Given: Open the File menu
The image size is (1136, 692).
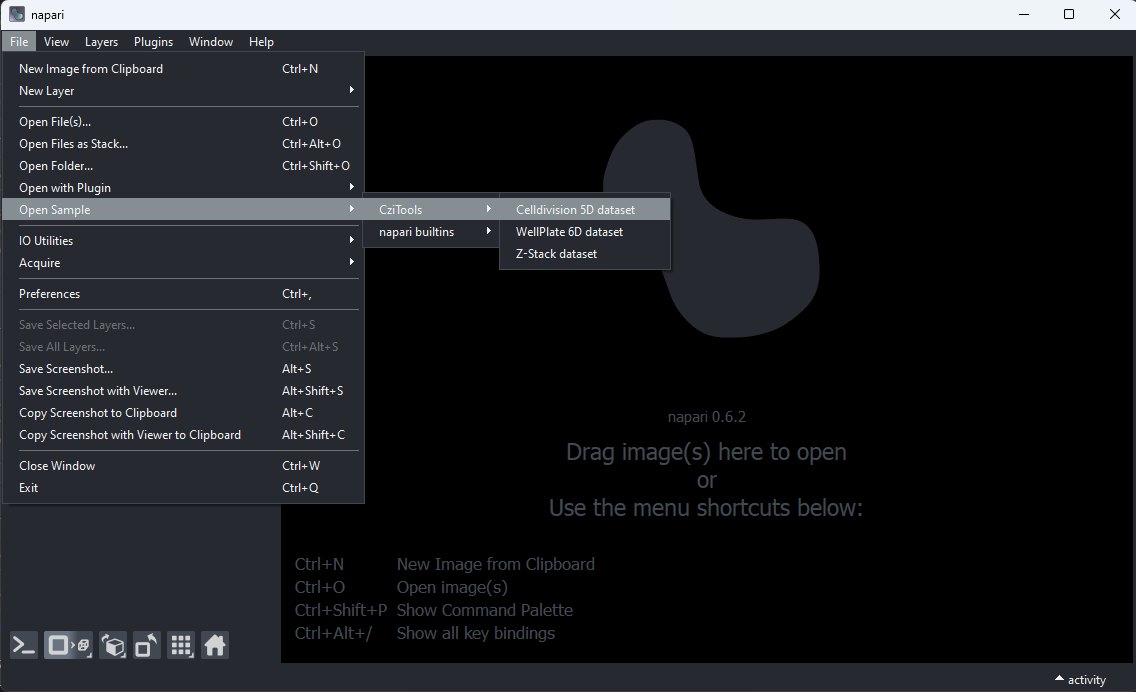Looking at the screenshot, I should 19,42.
